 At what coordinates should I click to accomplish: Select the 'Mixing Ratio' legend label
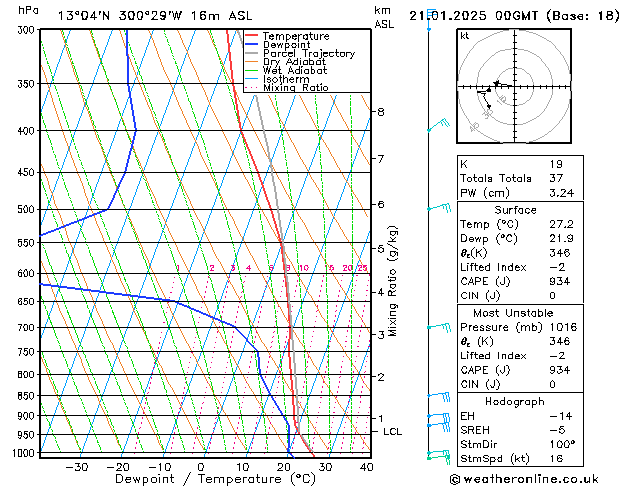pos(296,87)
